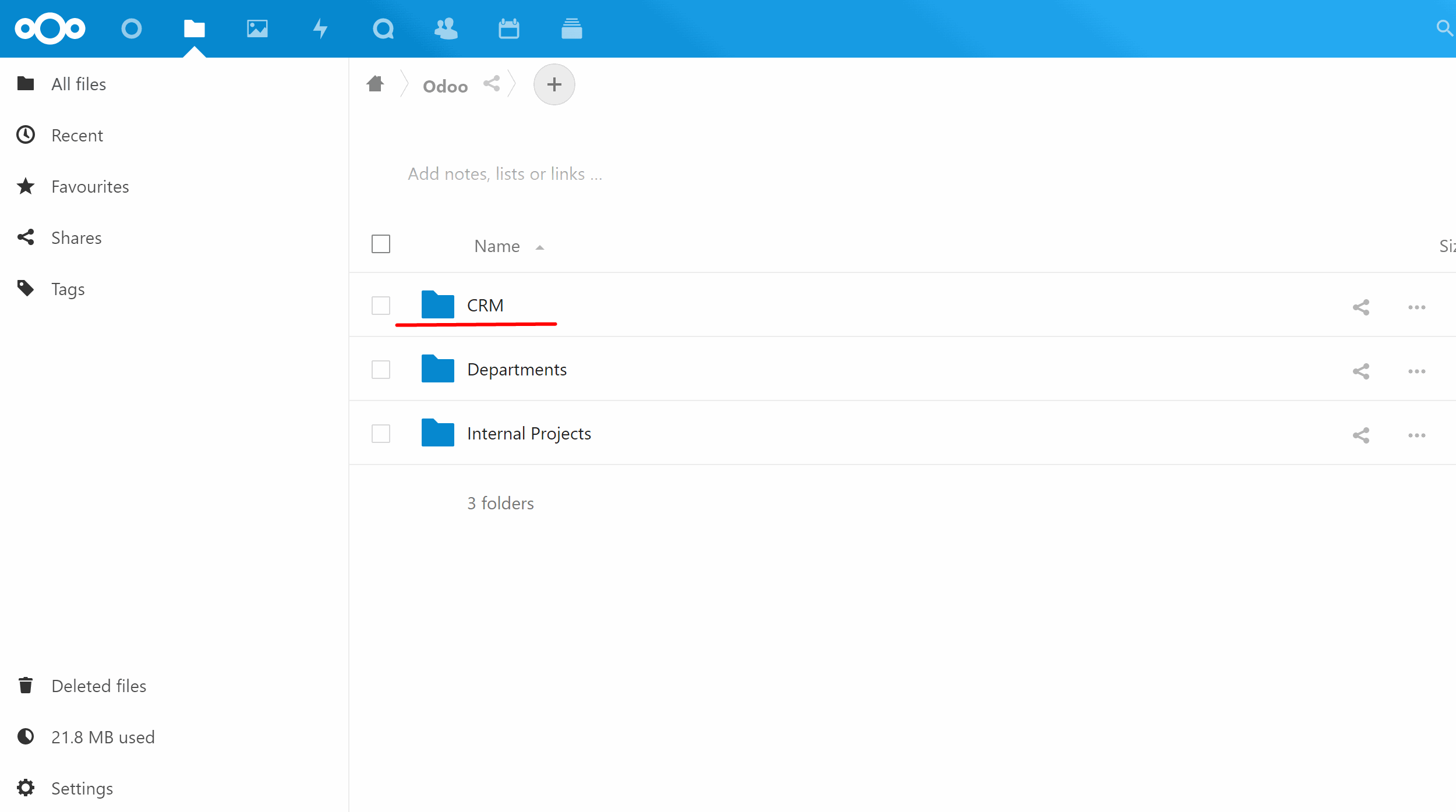
Task: Open the Departments folder icon
Action: pyautogui.click(x=438, y=368)
